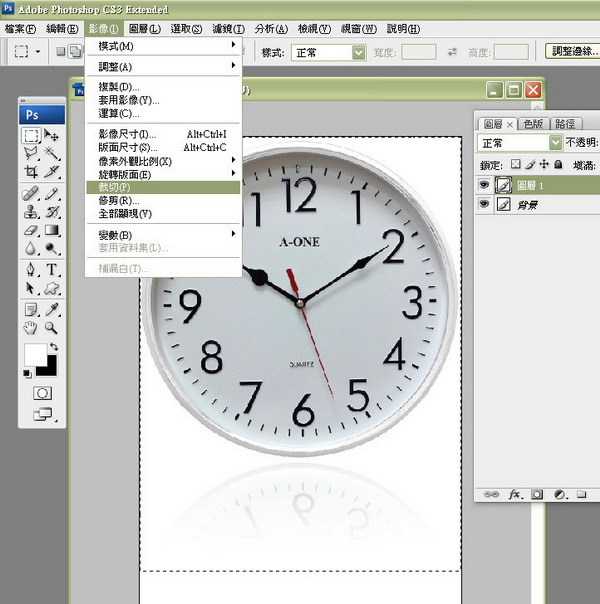Viewport: 600px width, 604px height.
Task: Select the Eraser tool
Action: pyautogui.click(x=31, y=230)
